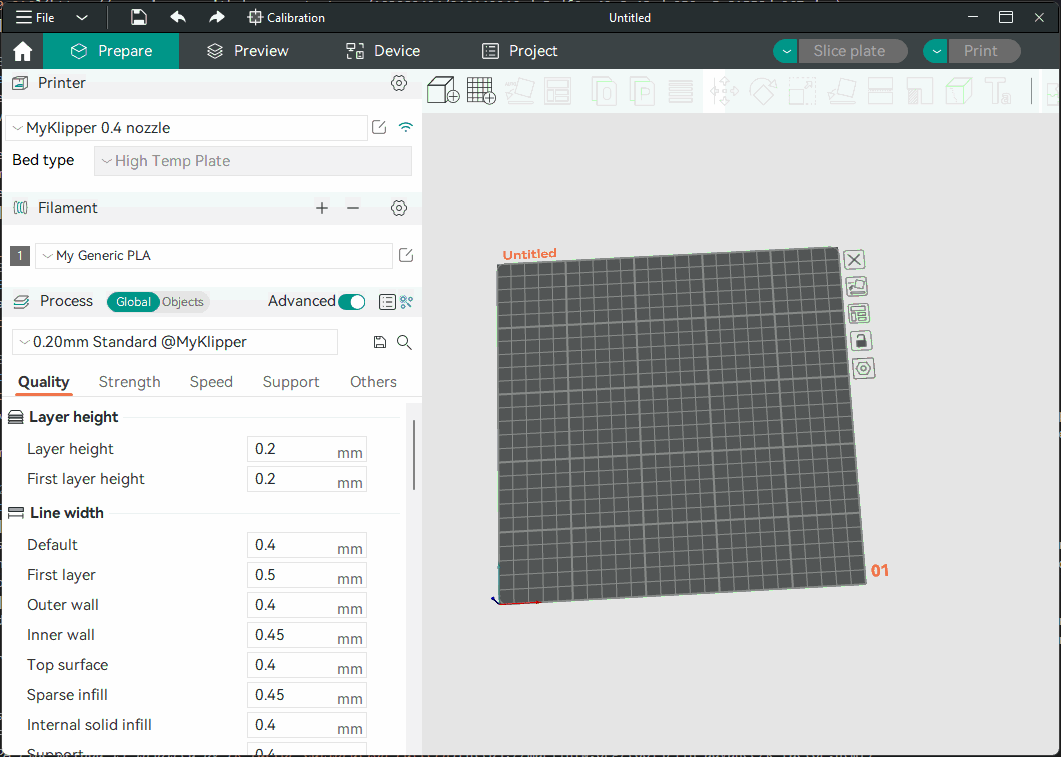
Task: Switch to the Preview tab
Action: click(247, 51)
